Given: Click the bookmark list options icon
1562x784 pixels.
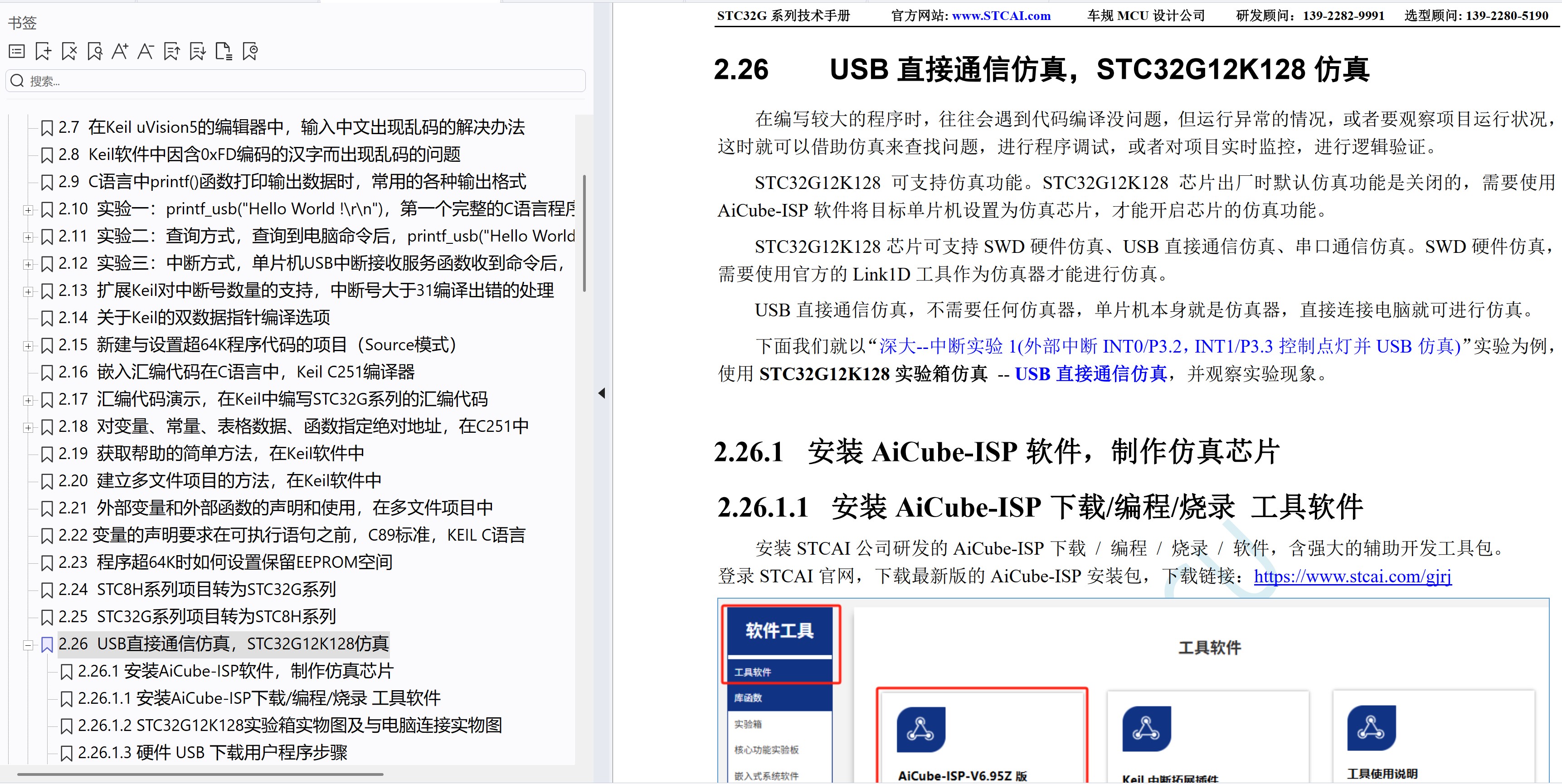Looking at the screenshot, I should pyautogui.click(x=17, y=52).
